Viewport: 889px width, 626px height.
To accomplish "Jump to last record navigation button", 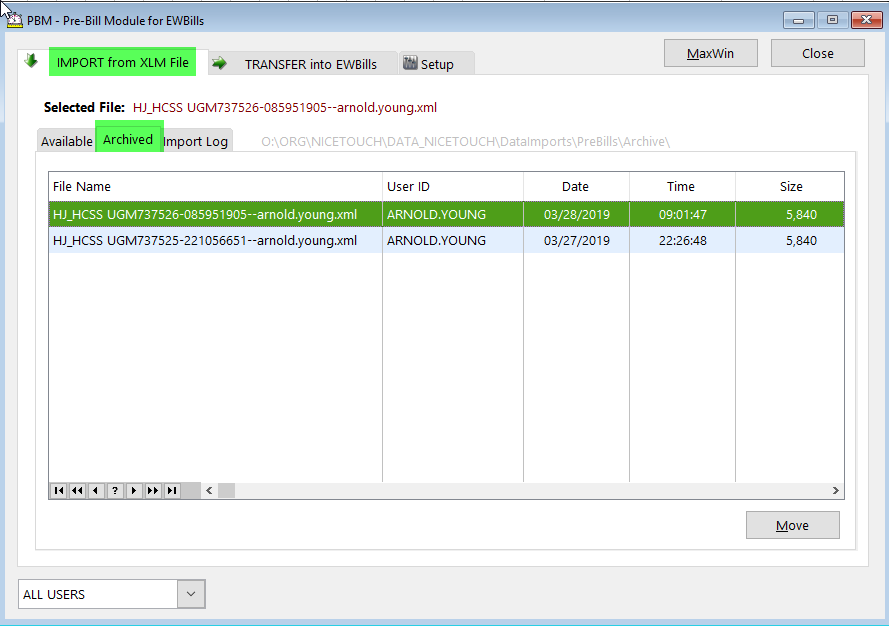I will [x=172, y=490].
